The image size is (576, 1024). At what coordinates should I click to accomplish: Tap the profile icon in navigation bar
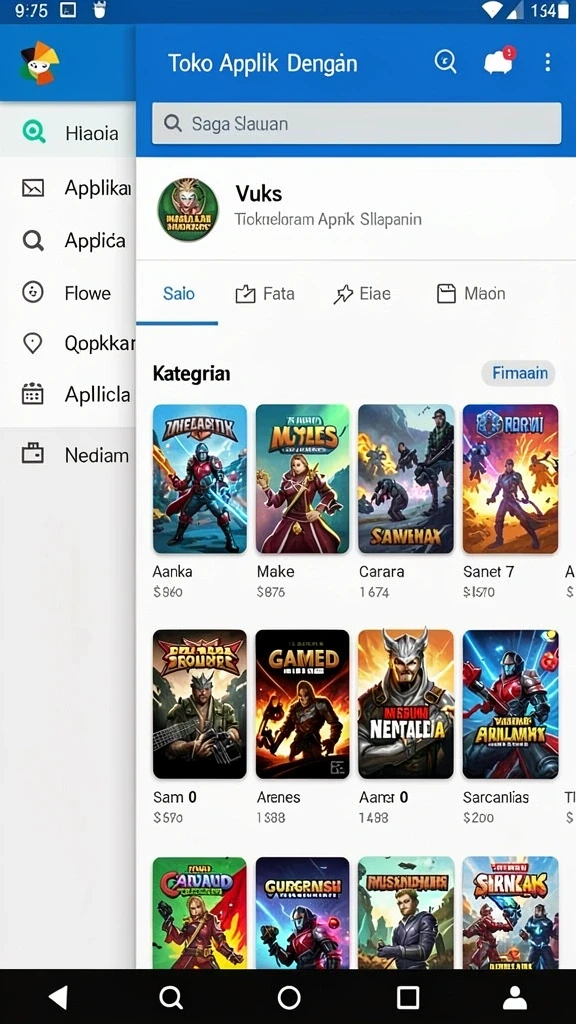coord(515,998)
